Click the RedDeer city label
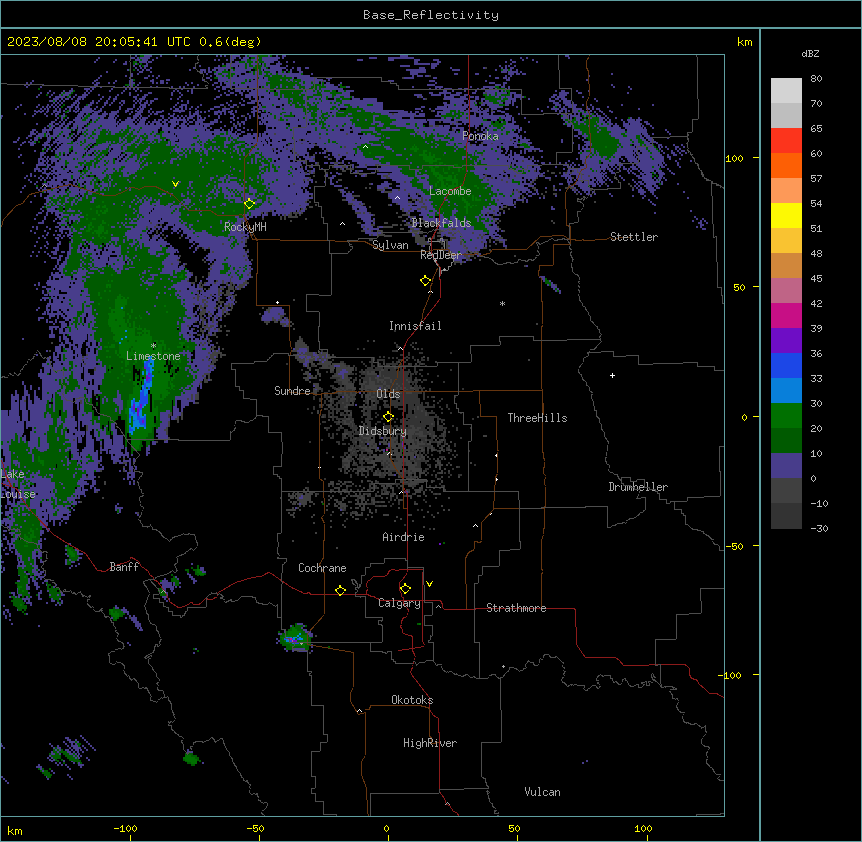The width and height of the screenshot is (862, 842). (441, 255)
